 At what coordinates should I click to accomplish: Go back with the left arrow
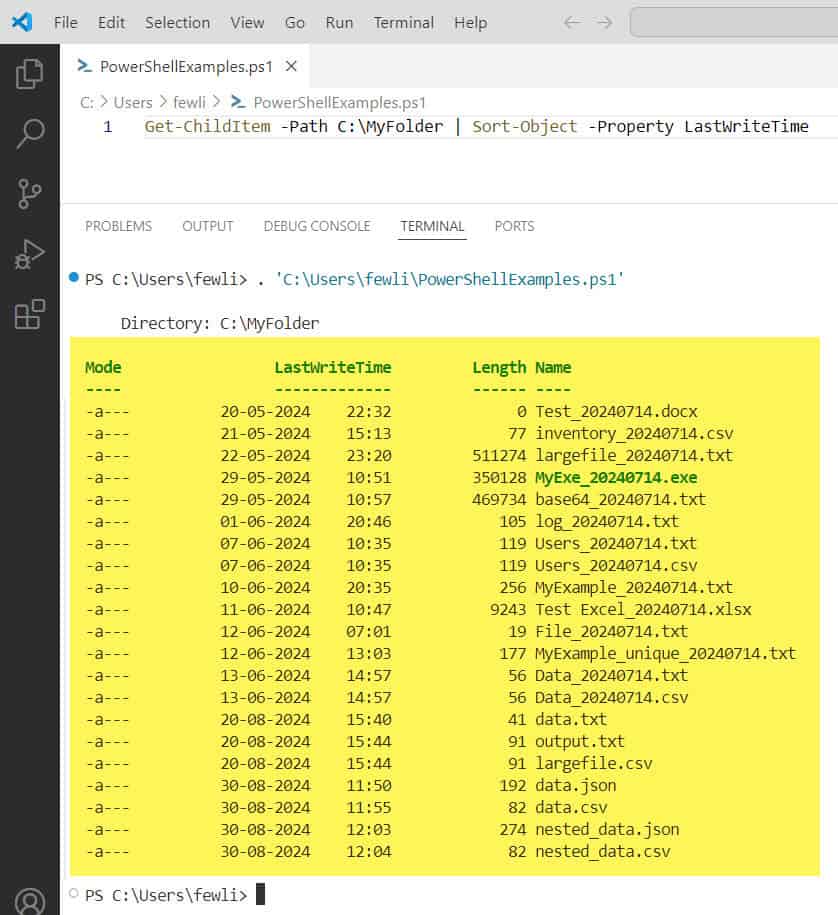point(572,23)
